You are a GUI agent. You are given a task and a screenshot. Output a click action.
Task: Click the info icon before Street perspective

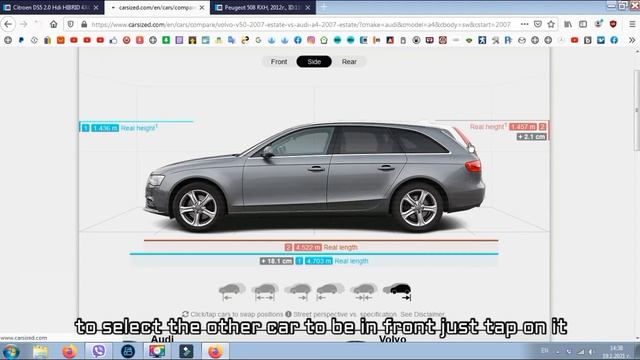point(288,314)
